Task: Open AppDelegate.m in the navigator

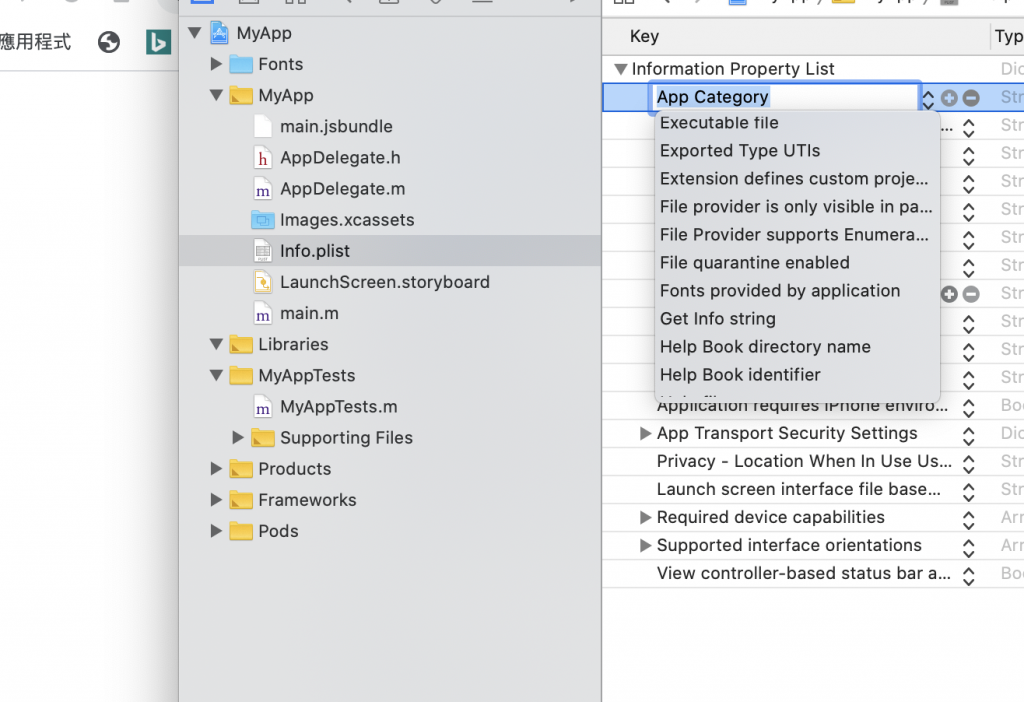Action: tap(342, 189)
